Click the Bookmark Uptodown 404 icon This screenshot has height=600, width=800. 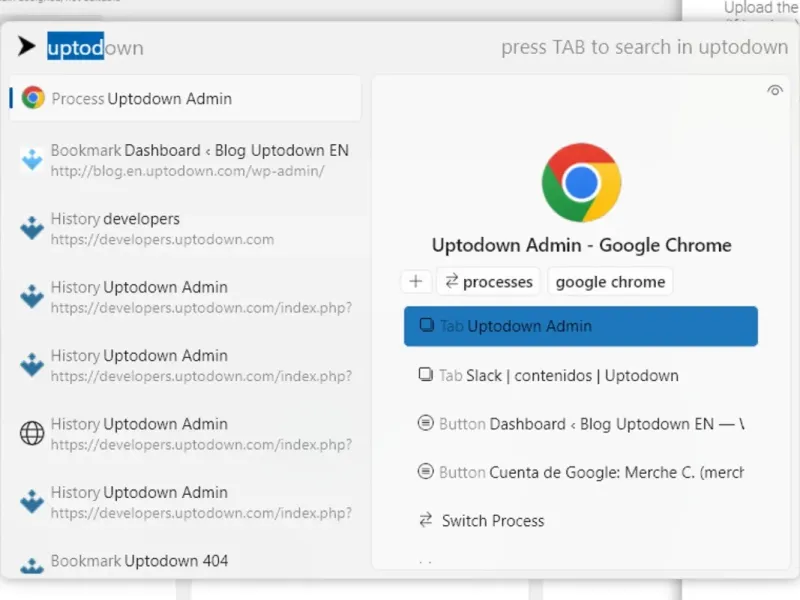(x=32, y=565)
